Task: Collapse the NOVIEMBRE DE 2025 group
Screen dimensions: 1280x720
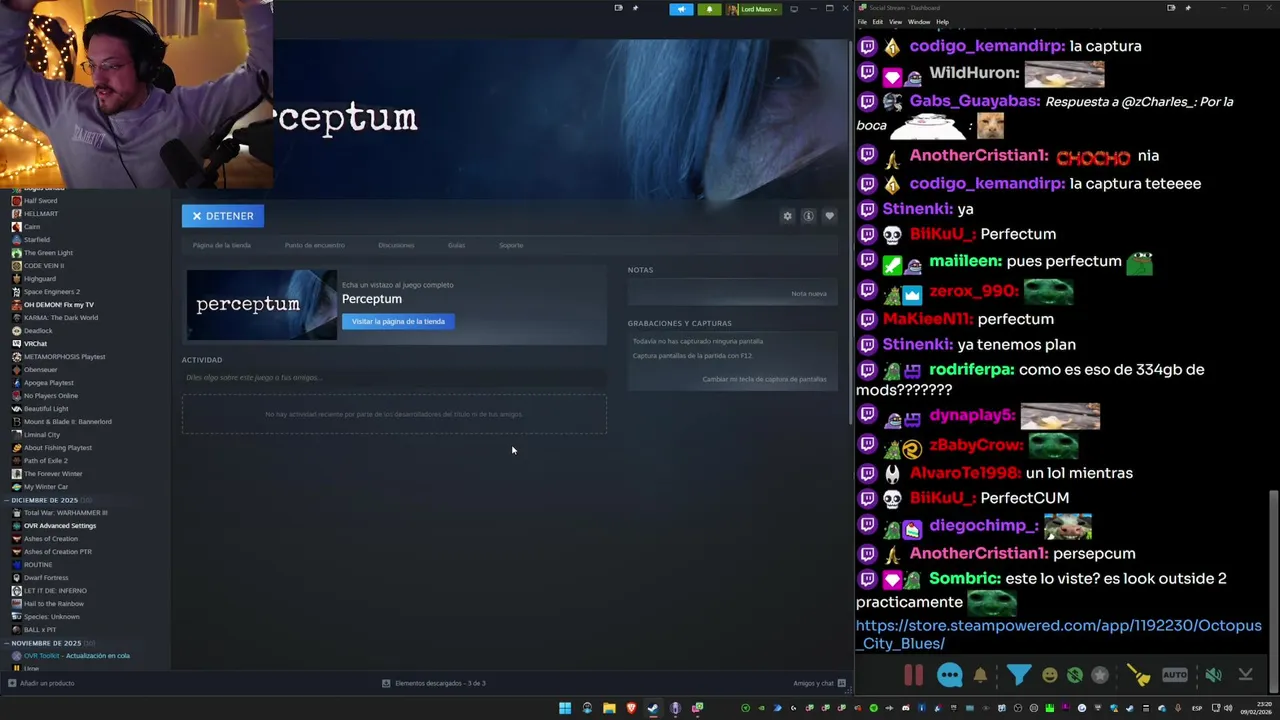Action: point(46,643)
